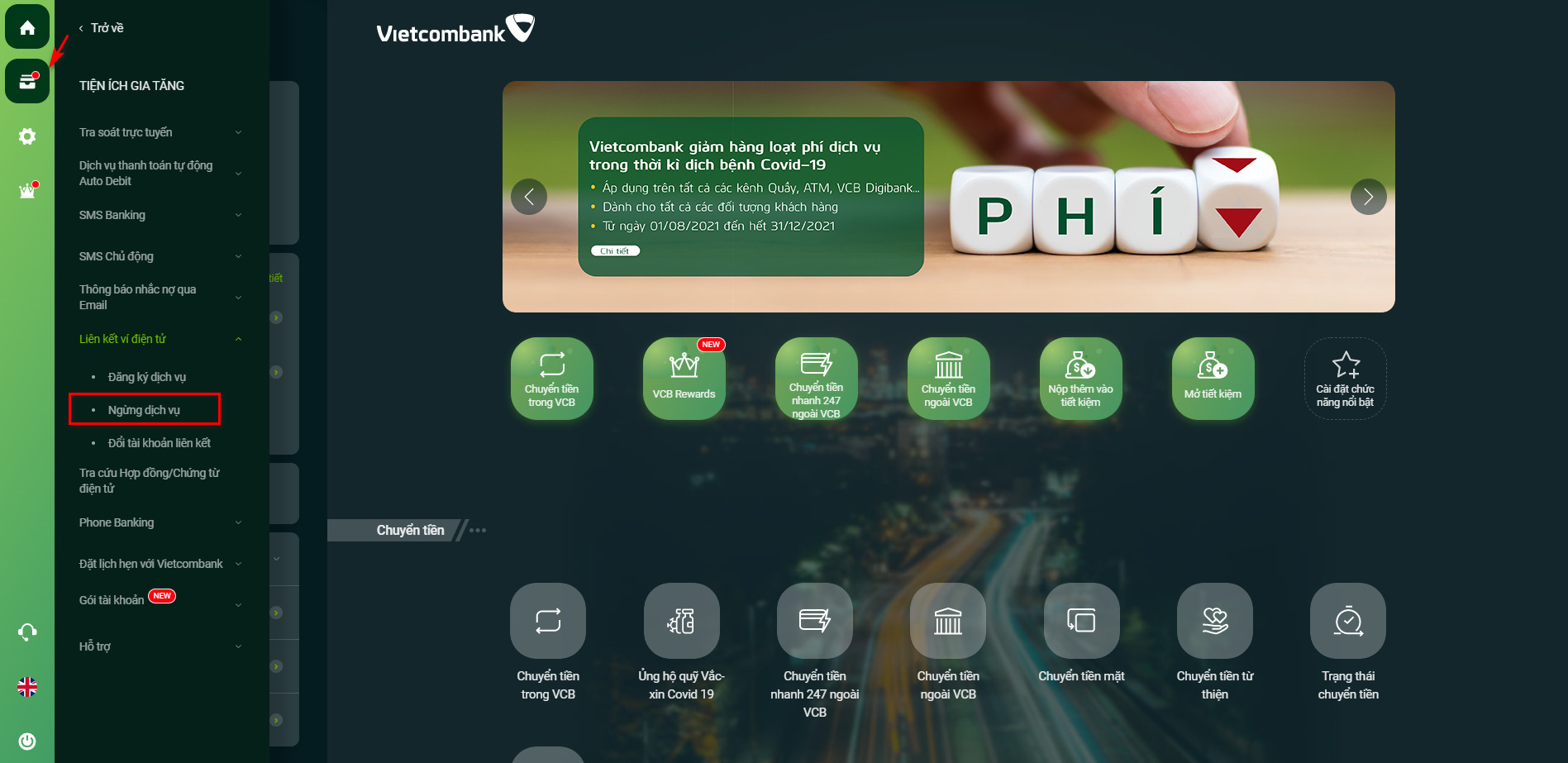Open the Home icon in left rail
The image size is (1568, 763).
(x=27, y=27)
